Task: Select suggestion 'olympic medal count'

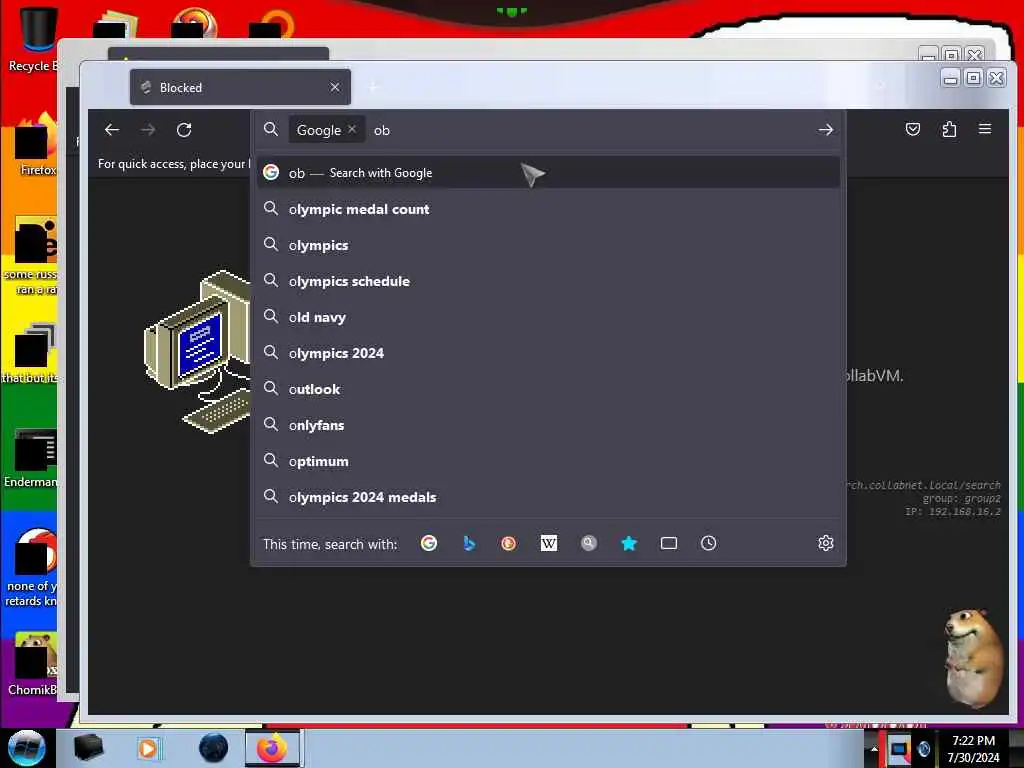Action: [x=549, y=209]
